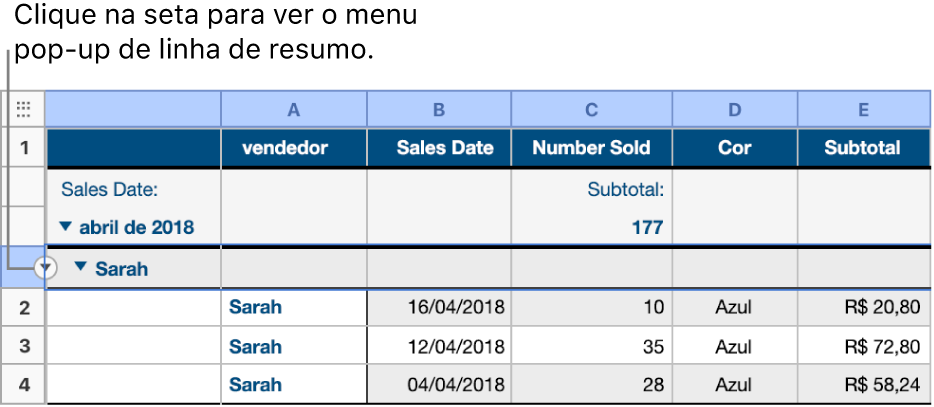Select row 4 header number
The image size is (934, 407).
click(x=24, y=384)
